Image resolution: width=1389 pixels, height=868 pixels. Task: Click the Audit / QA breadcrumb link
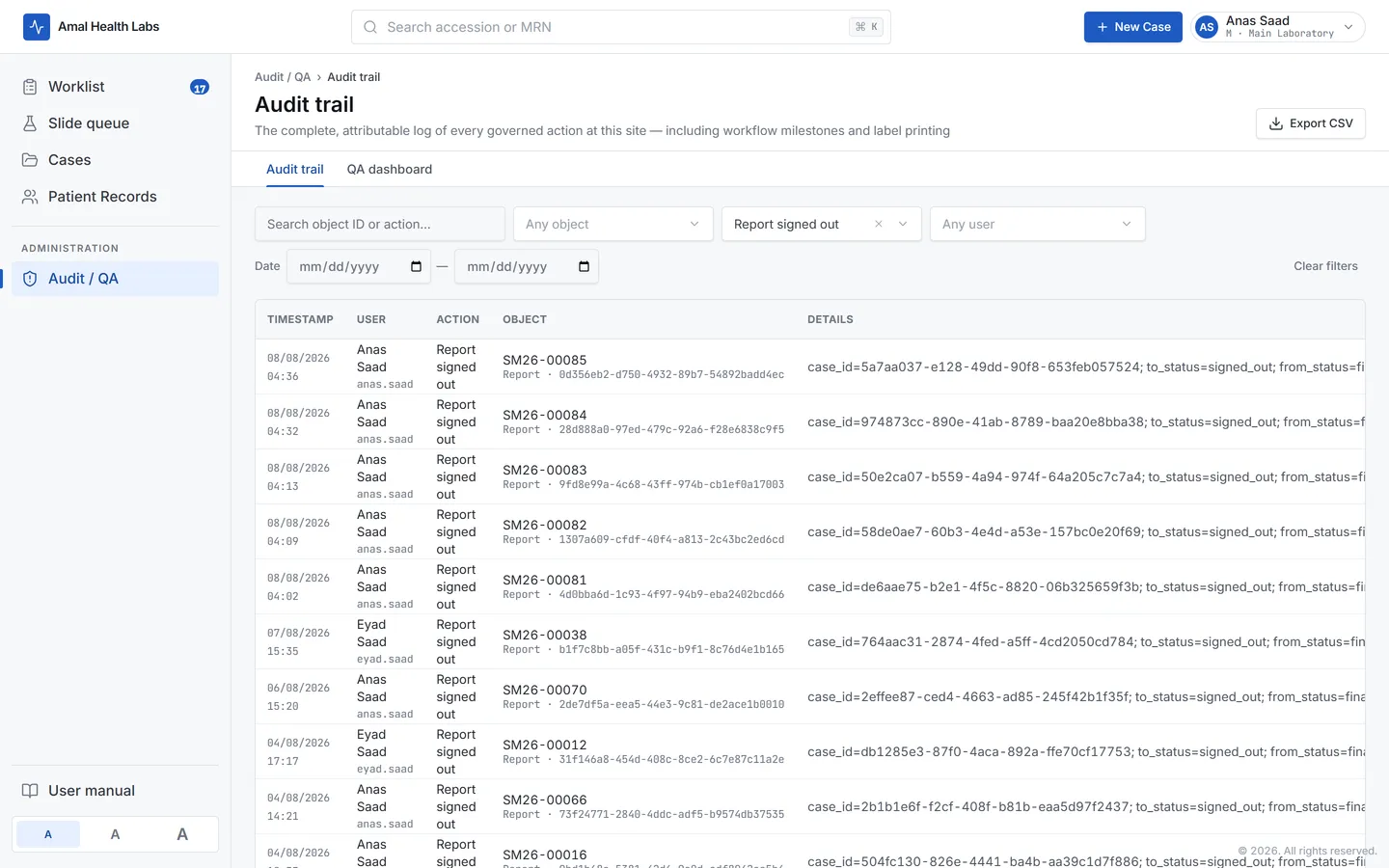tap(283, 77)
